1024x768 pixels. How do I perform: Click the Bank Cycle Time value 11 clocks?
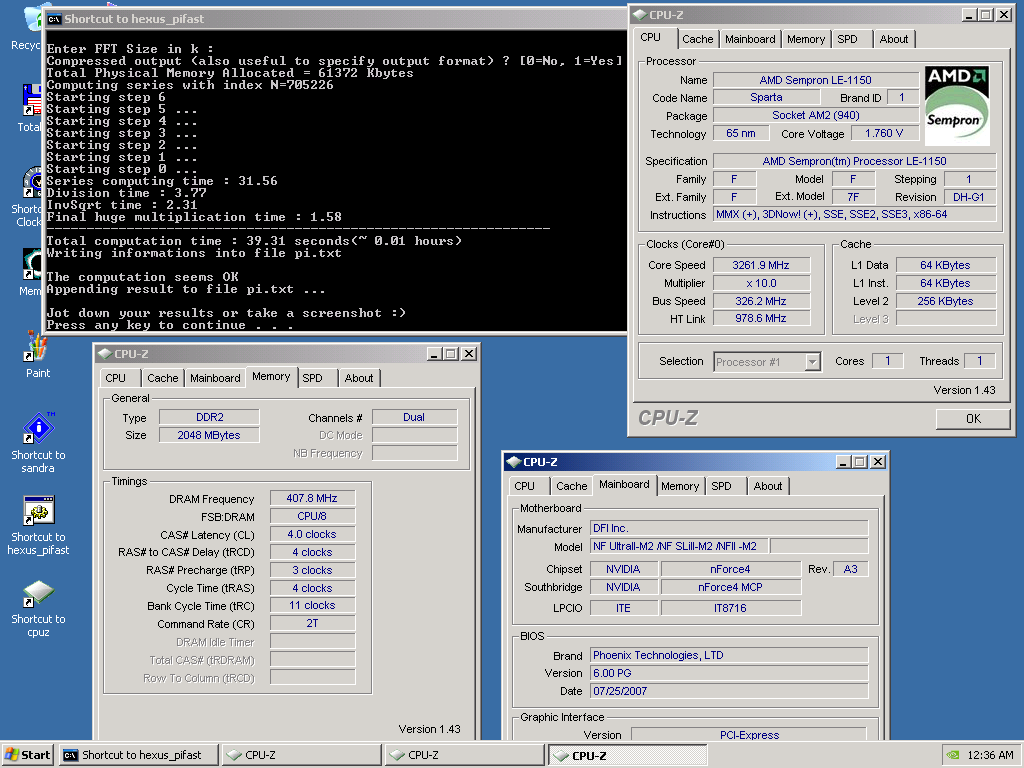click(x=312, y=605)
